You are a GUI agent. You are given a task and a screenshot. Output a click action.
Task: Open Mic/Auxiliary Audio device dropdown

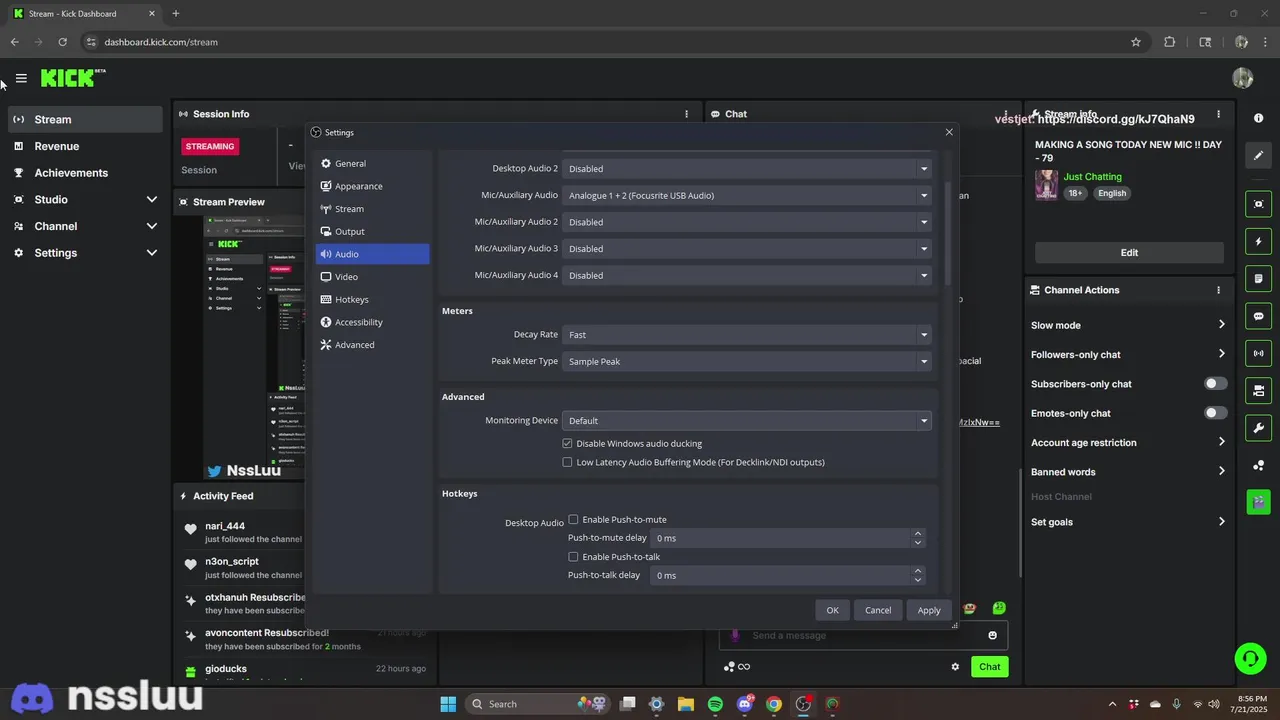tap(746, 195)
